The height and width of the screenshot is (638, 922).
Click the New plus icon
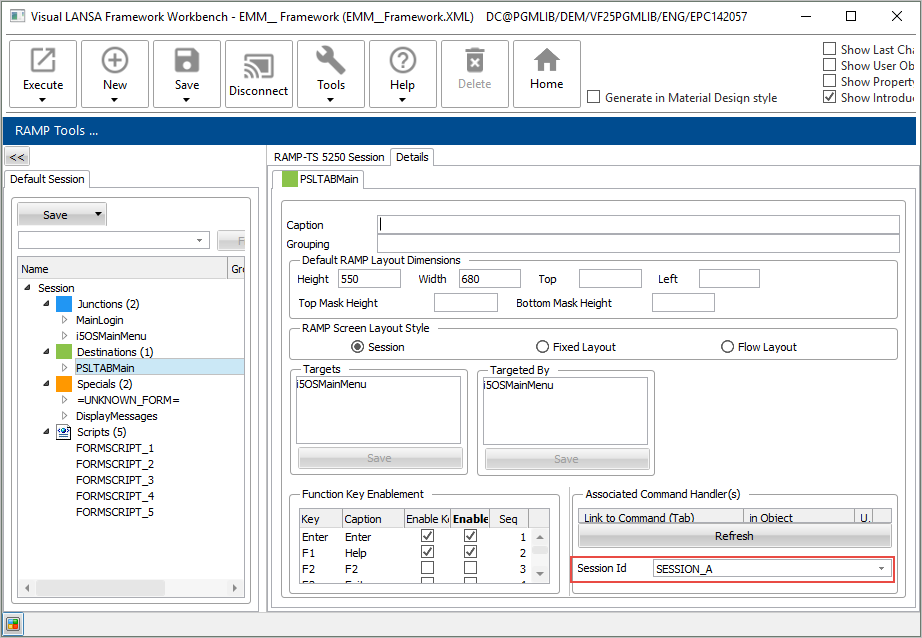[115, 61]
